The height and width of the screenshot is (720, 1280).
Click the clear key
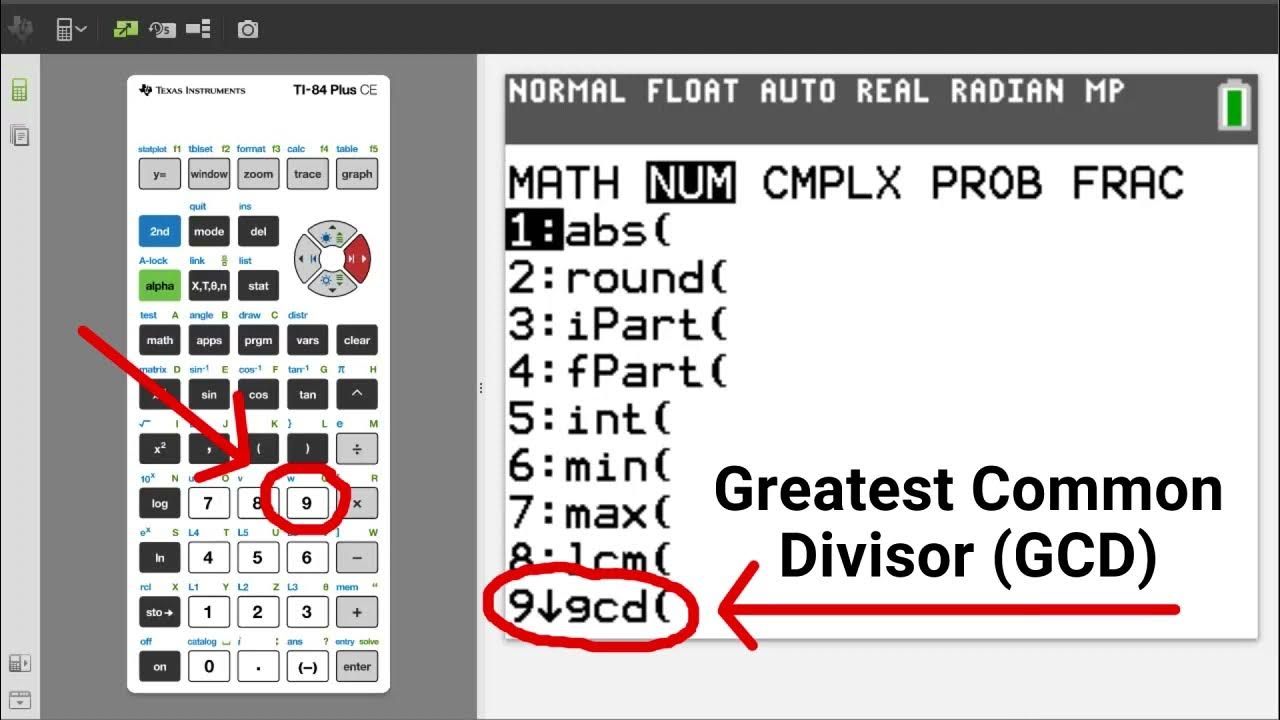357,340
